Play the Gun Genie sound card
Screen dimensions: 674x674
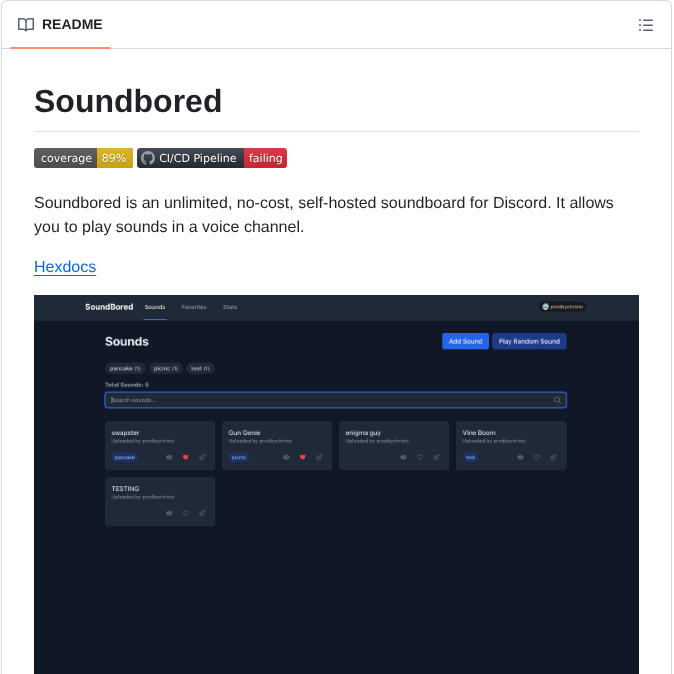point(277,445)
